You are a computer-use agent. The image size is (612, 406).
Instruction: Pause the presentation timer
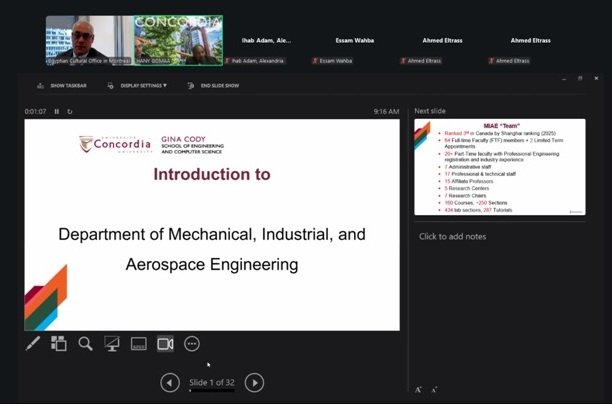[x=57, y=112]
